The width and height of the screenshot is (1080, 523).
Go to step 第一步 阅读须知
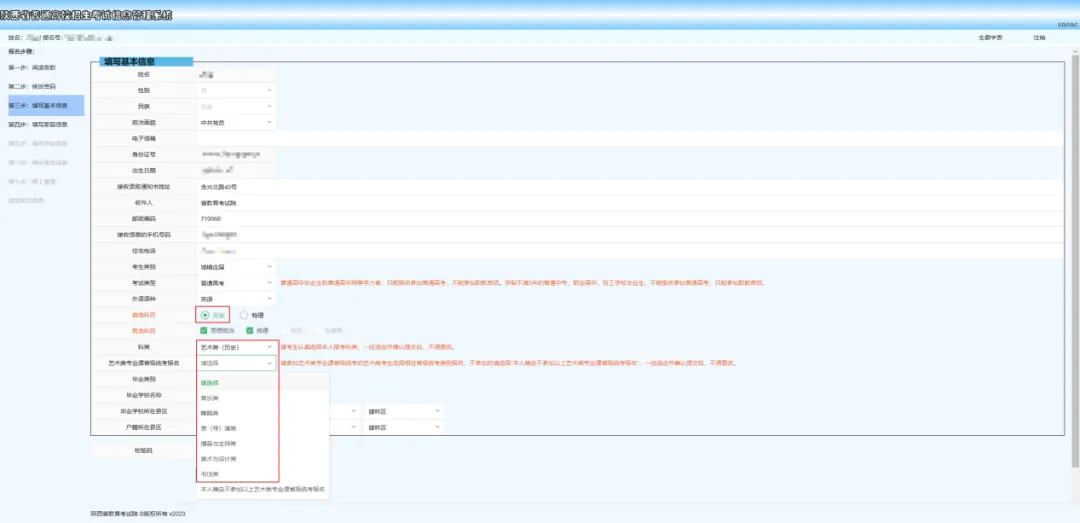38,67
